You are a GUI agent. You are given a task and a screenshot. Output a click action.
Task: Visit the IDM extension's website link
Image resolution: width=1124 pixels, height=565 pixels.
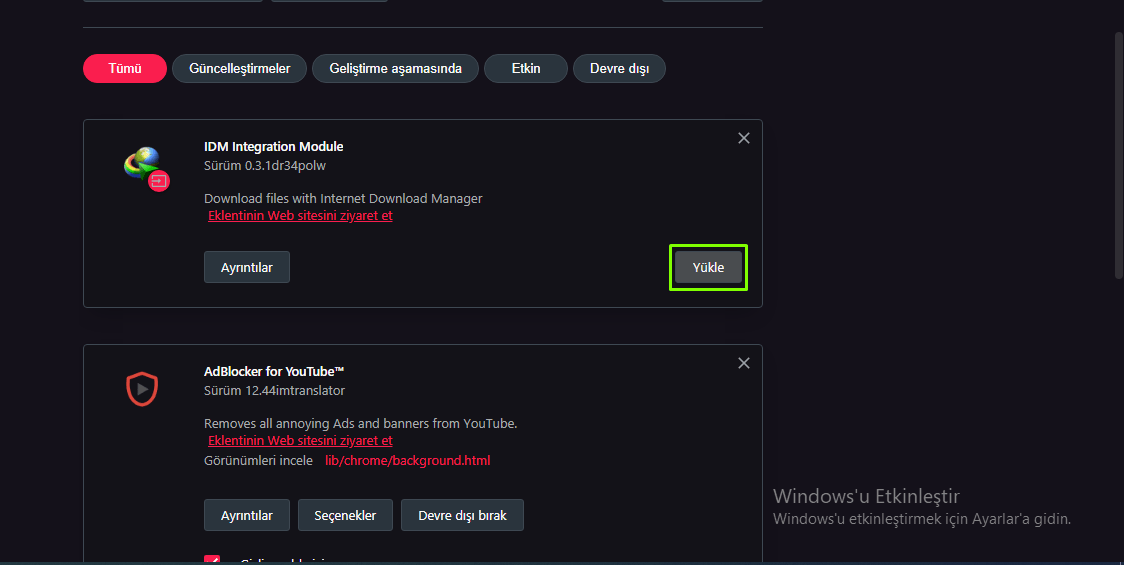pos(300,216)
